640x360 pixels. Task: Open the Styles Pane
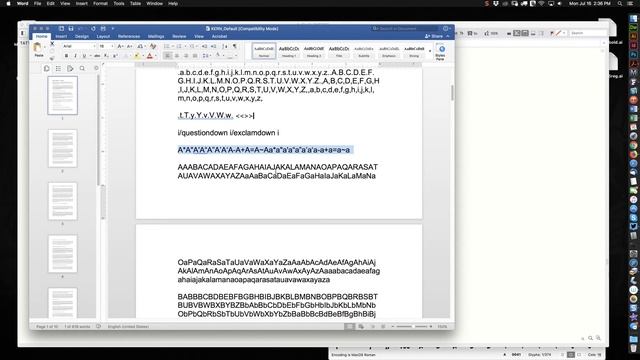441,52
